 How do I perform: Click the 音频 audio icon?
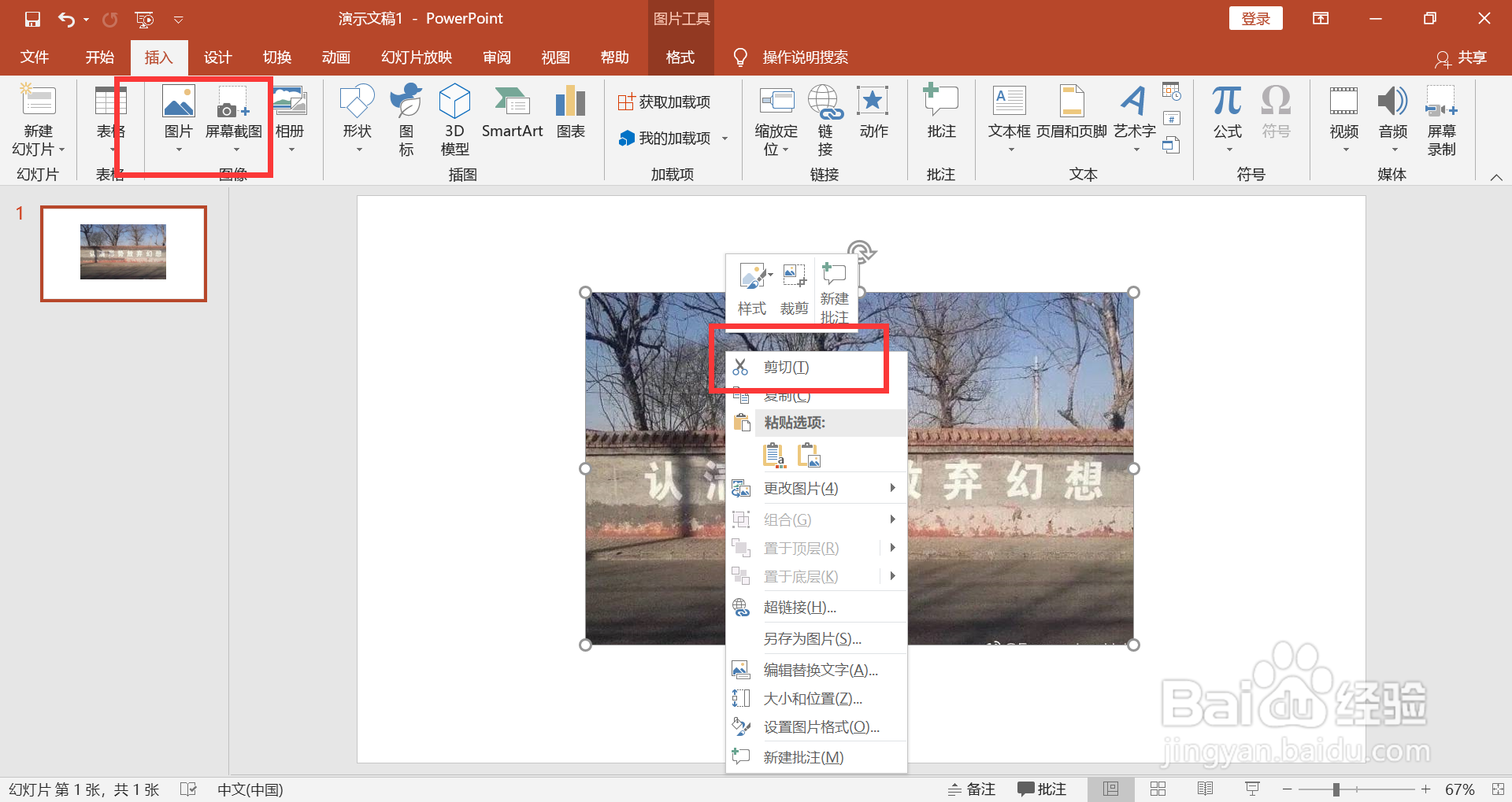pos(1392,116)
